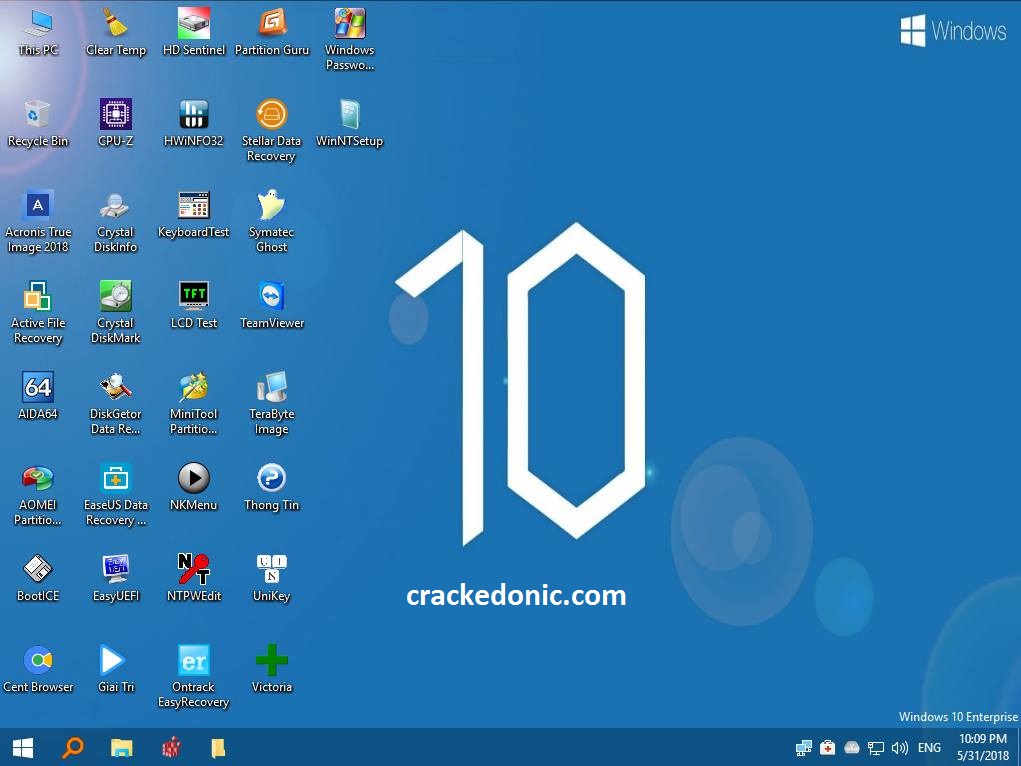
Task: Launch CPU-Z shortcut
Action: click(116, 124)
